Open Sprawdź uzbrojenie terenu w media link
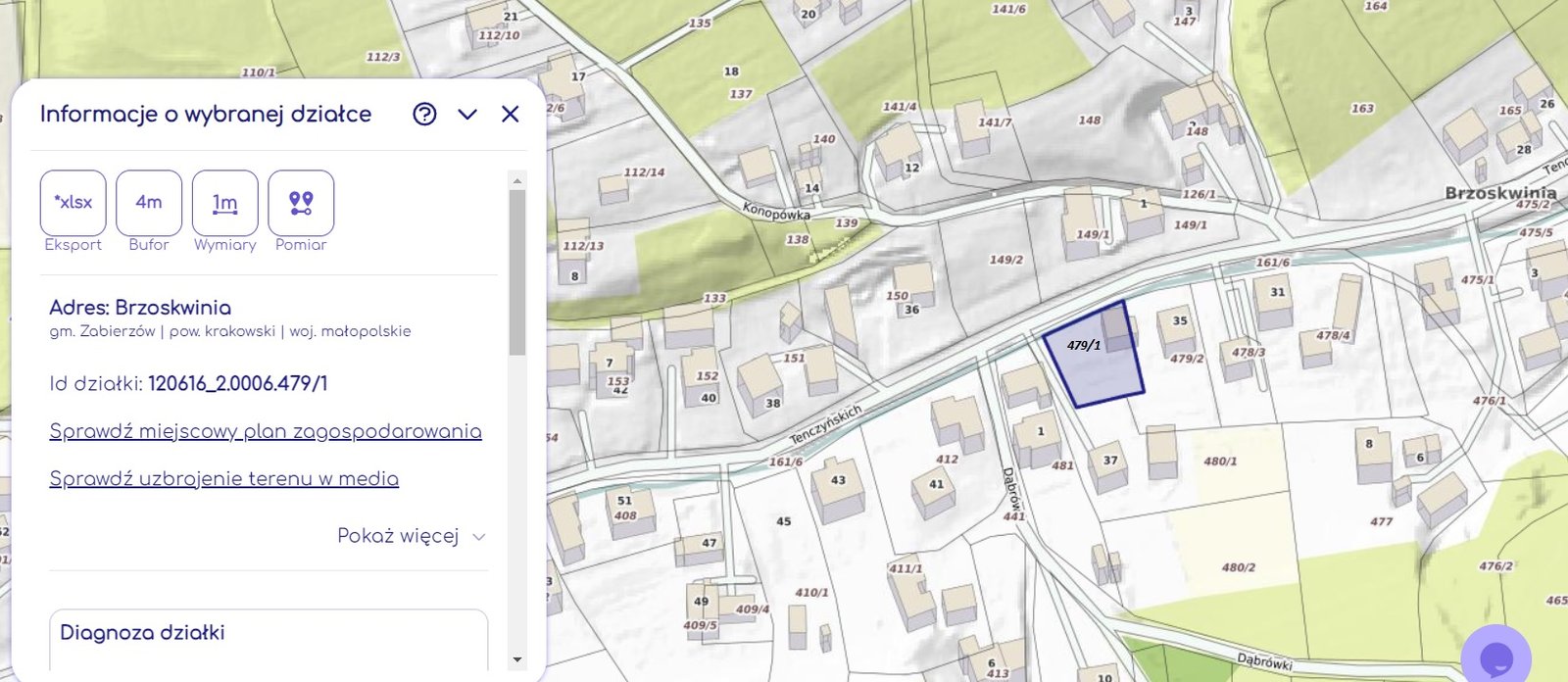Viewport: 1568px width, 682px height. click(224, 479)
